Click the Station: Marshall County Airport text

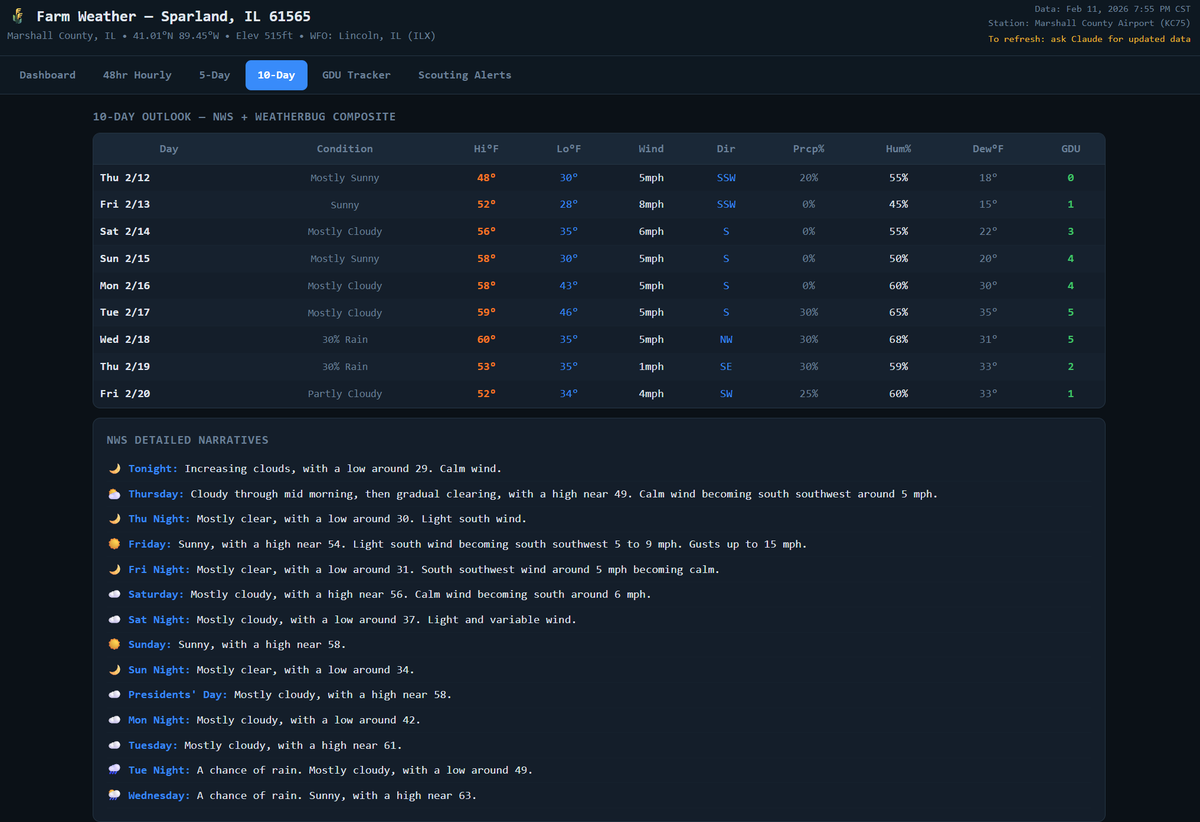(x=1089, y=23)
